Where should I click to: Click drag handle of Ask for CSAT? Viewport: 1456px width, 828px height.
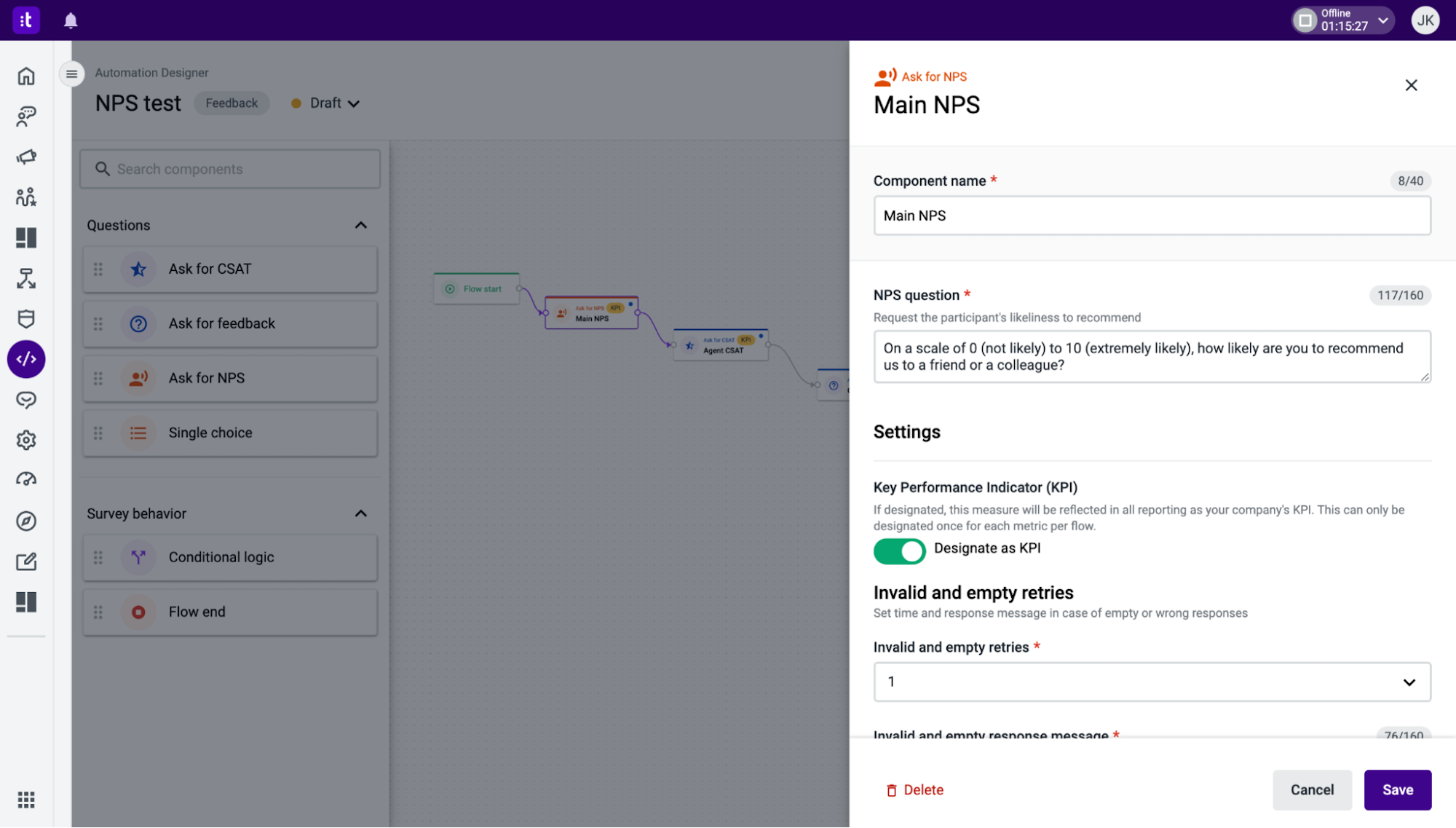(x=98, y=269)
